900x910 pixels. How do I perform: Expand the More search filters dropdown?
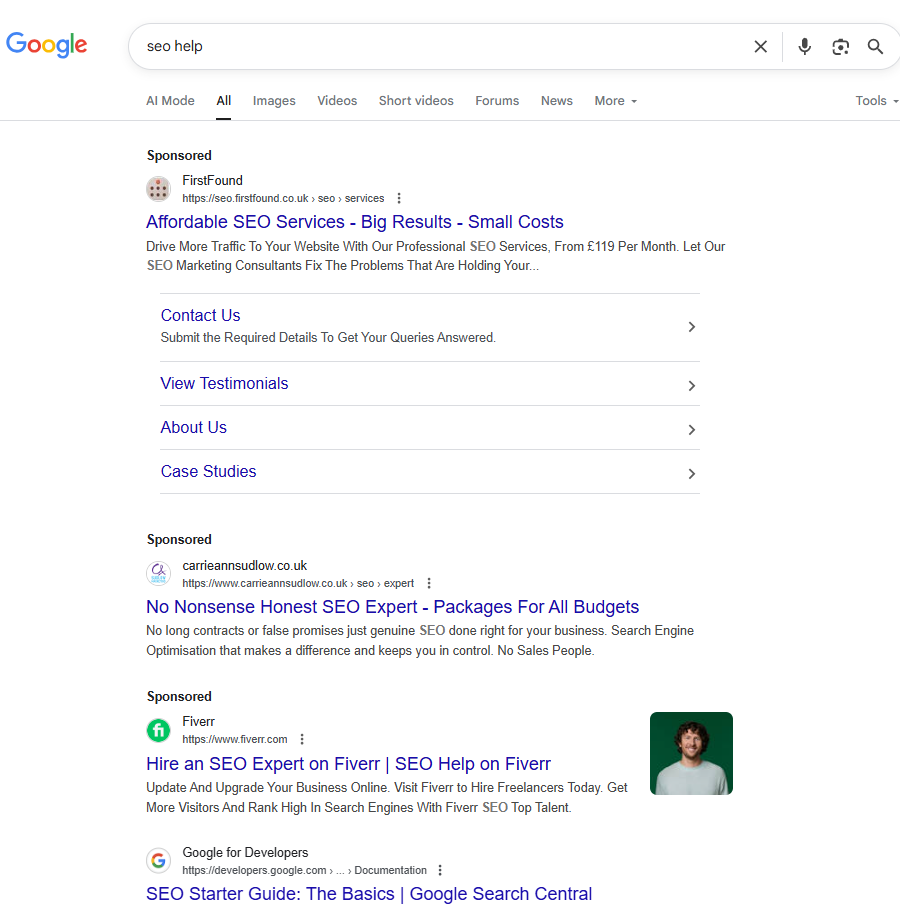coord(615,101)
